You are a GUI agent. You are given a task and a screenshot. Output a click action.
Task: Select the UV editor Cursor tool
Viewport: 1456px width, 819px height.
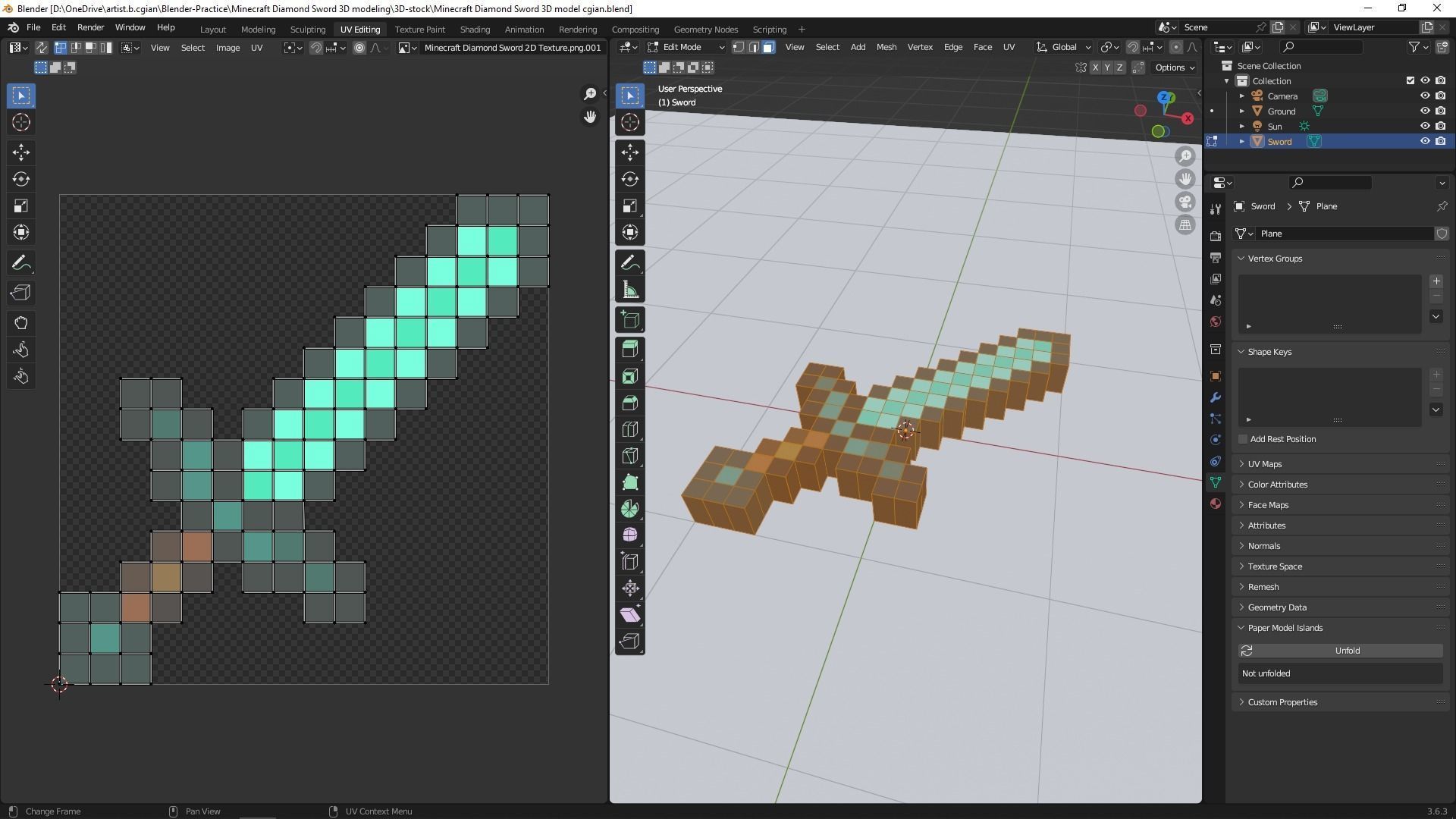pos(20,122)
